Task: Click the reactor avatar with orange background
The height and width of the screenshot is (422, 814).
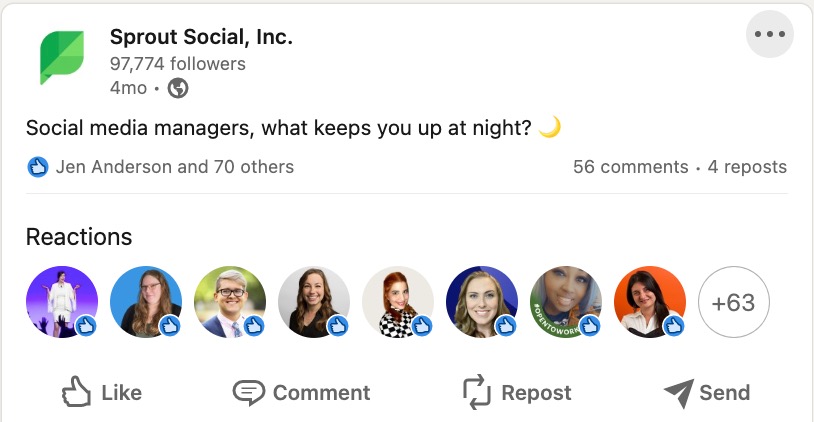Action: click(x=649, y=302)
